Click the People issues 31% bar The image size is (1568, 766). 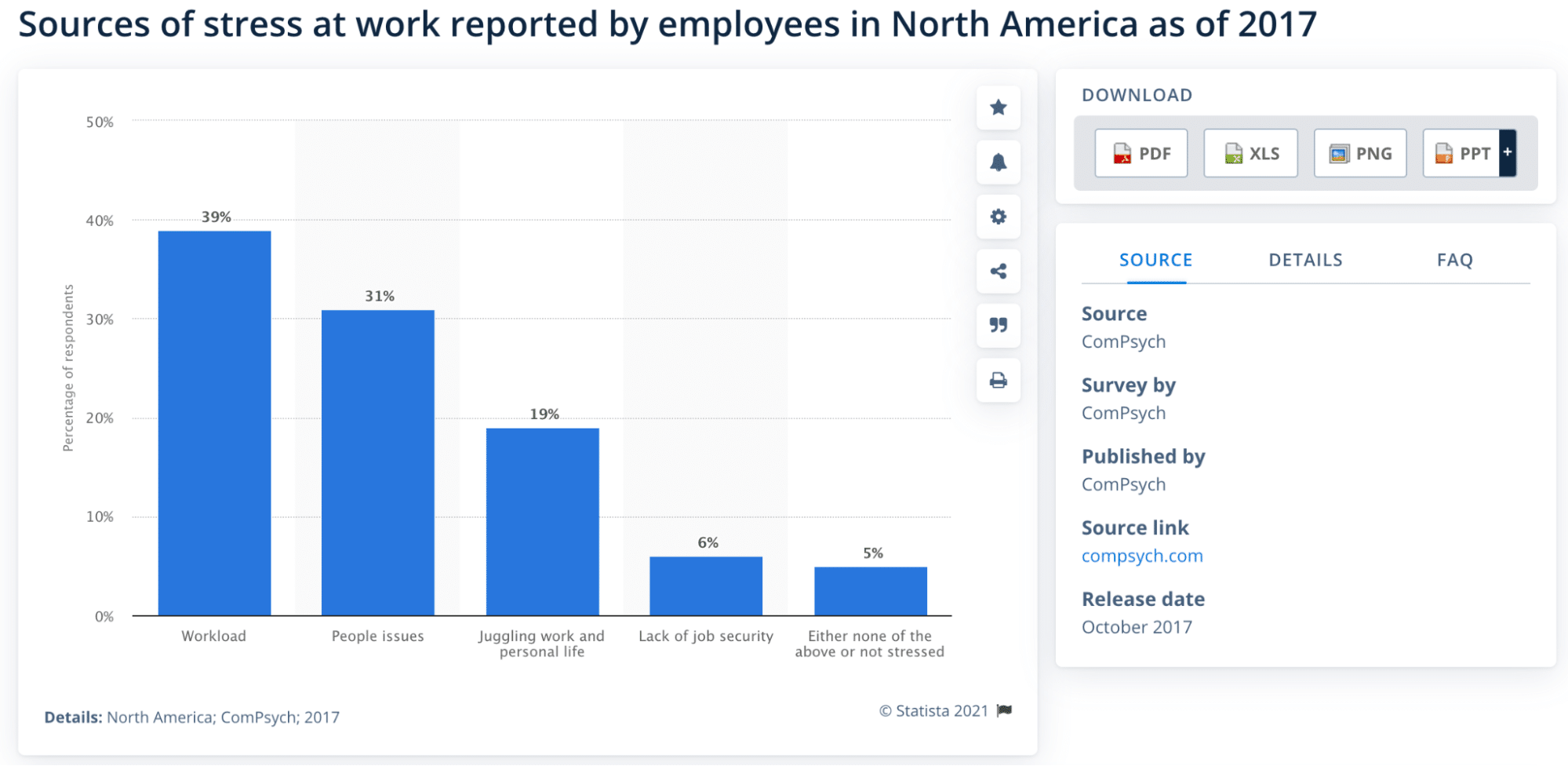(377, 463)
